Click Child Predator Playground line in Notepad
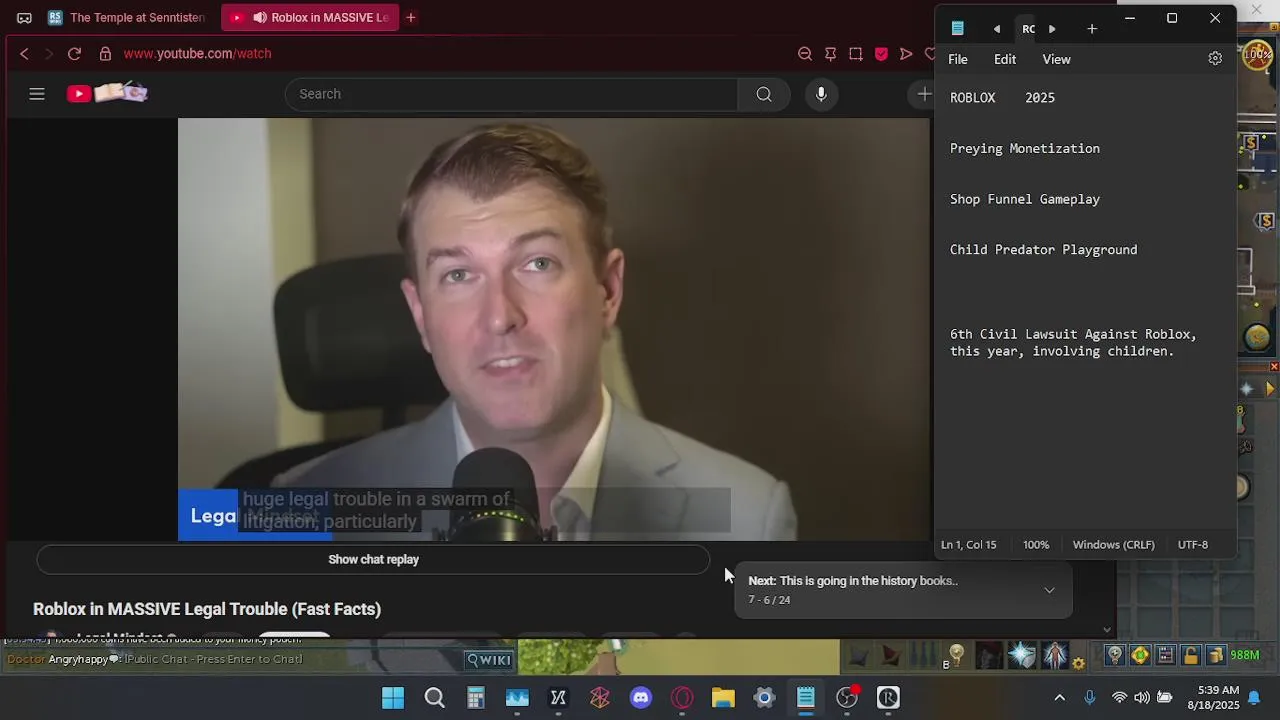The width and height of the screenshot is (1280, 720). (1043, 250)
